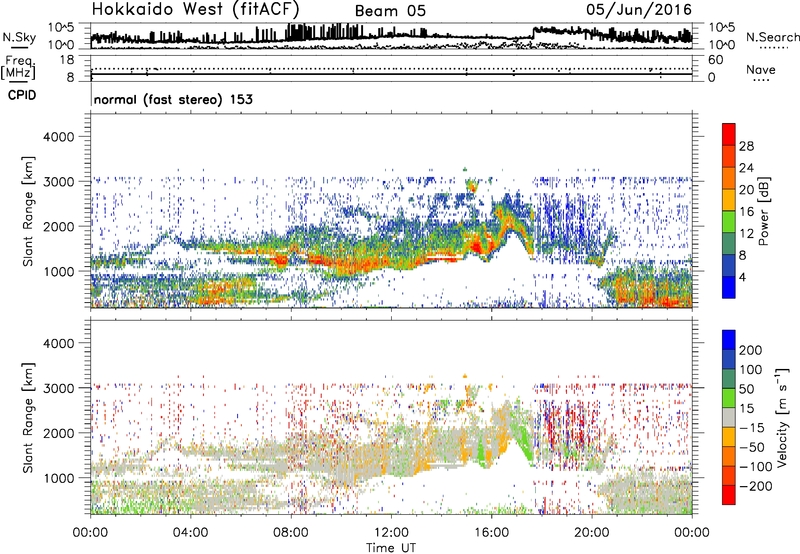Click the blue bottom of power colorbar
Viewport: 800px width, 554px height.
click(x=729, y=287)
